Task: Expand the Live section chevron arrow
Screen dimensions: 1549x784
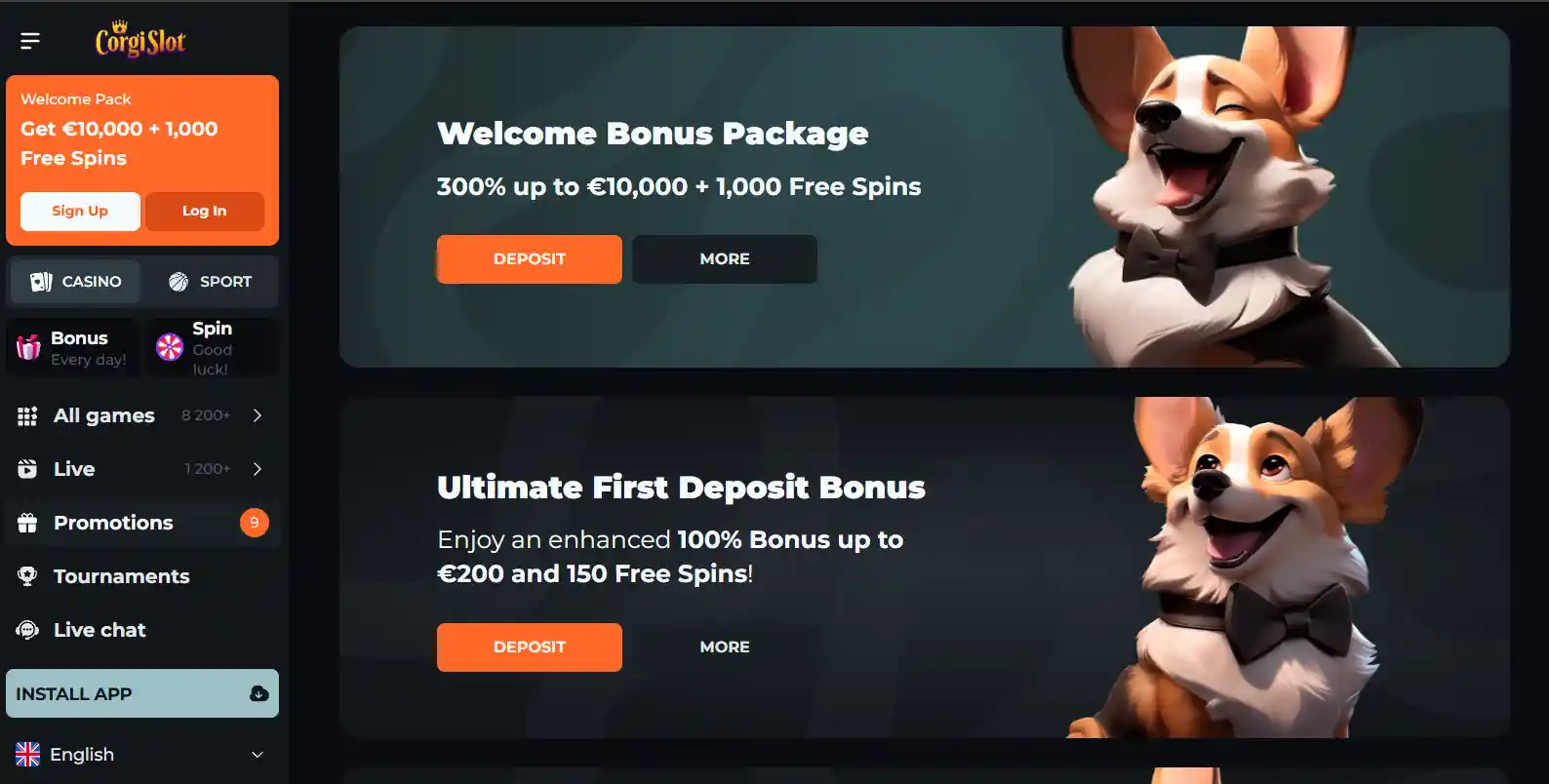Action: point(258,469)
